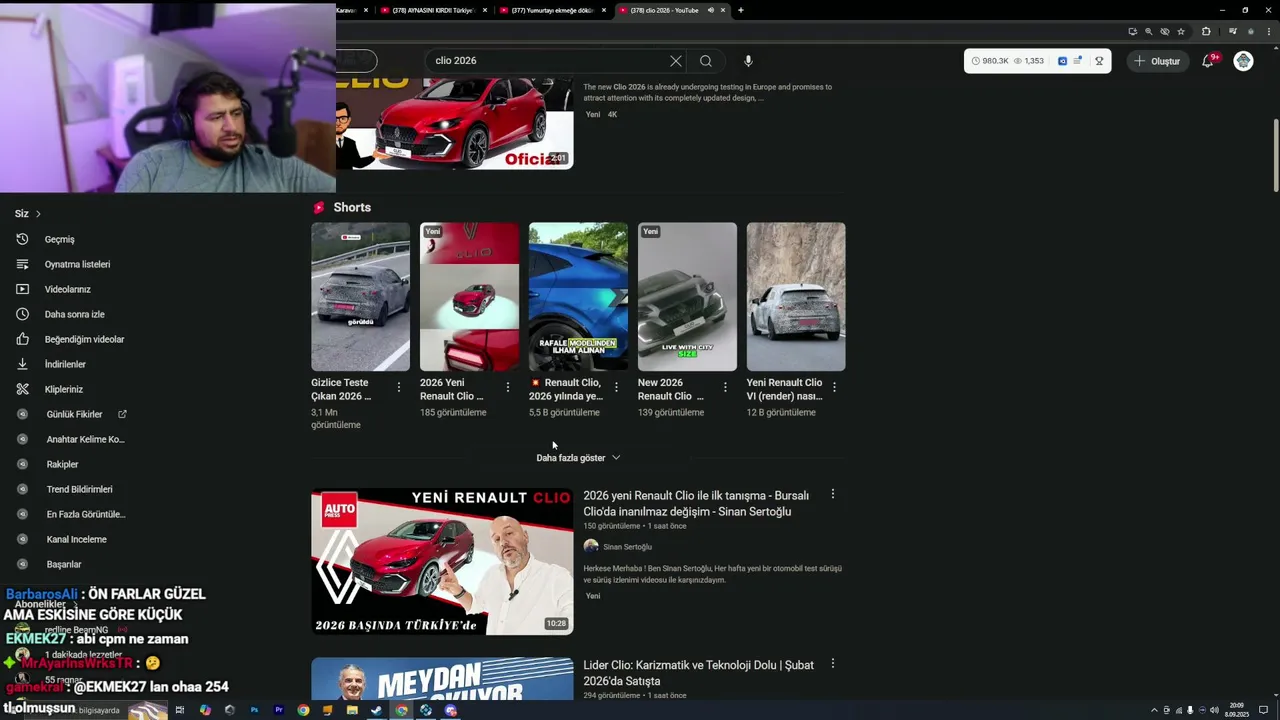Open options for Yeni Renault Clio VI short
This screenshot has height=720, width=1280.
pos(834,387)
